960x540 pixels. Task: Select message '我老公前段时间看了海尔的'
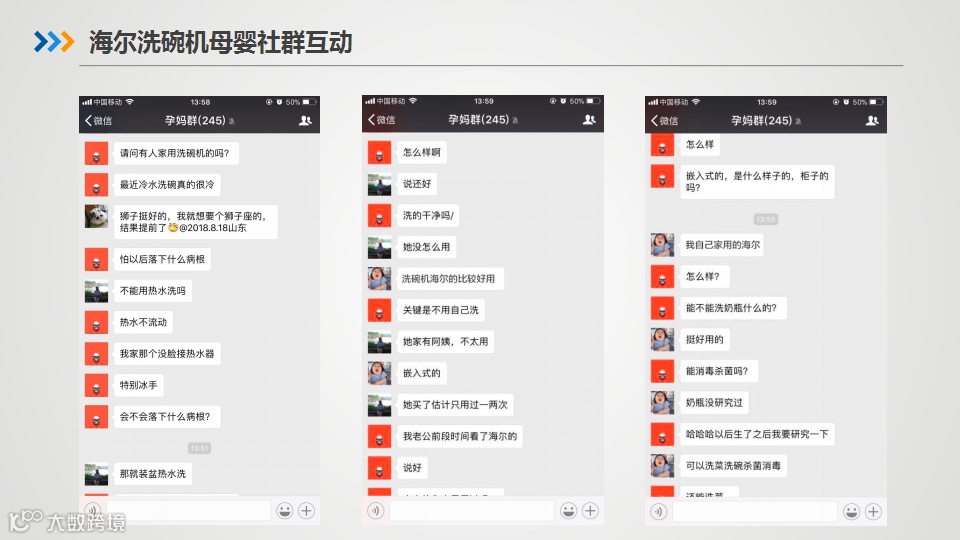point(460,436)
